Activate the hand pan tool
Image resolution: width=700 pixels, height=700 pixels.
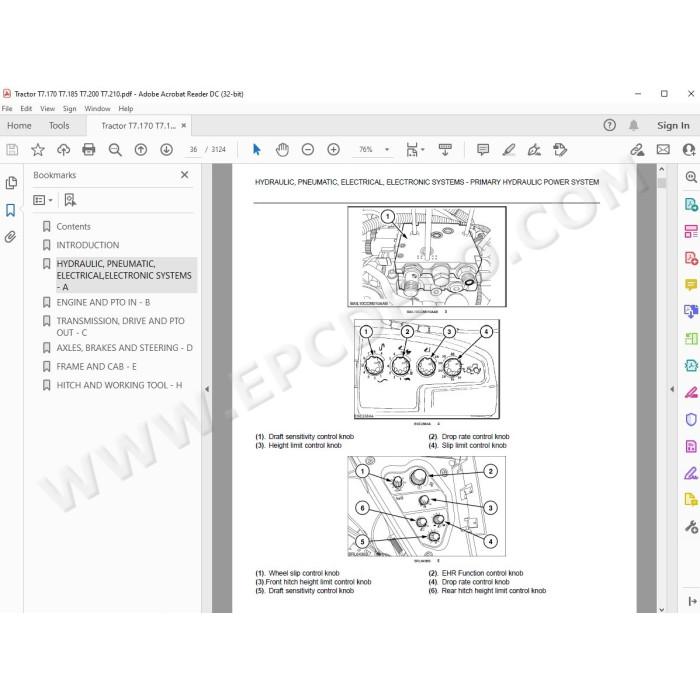(x=282, y=150)
